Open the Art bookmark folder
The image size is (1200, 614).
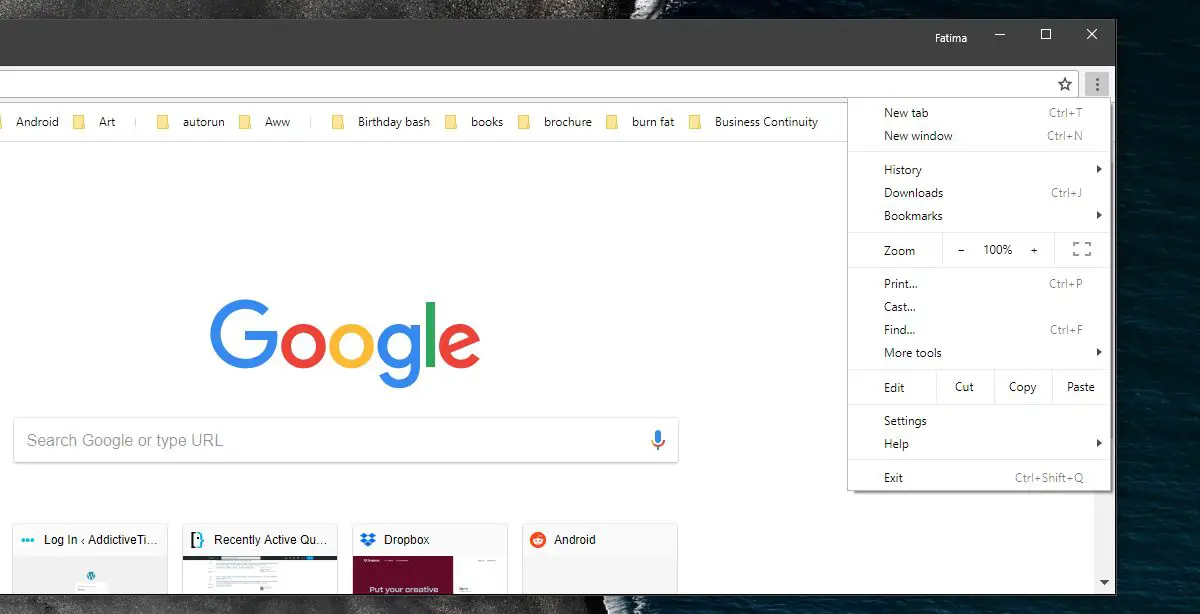[95, 122]
